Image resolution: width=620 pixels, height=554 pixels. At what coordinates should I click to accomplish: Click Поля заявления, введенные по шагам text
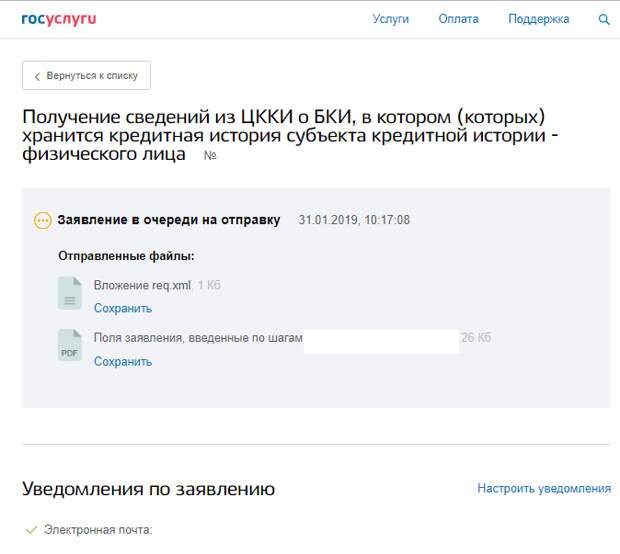coord(198,338)
